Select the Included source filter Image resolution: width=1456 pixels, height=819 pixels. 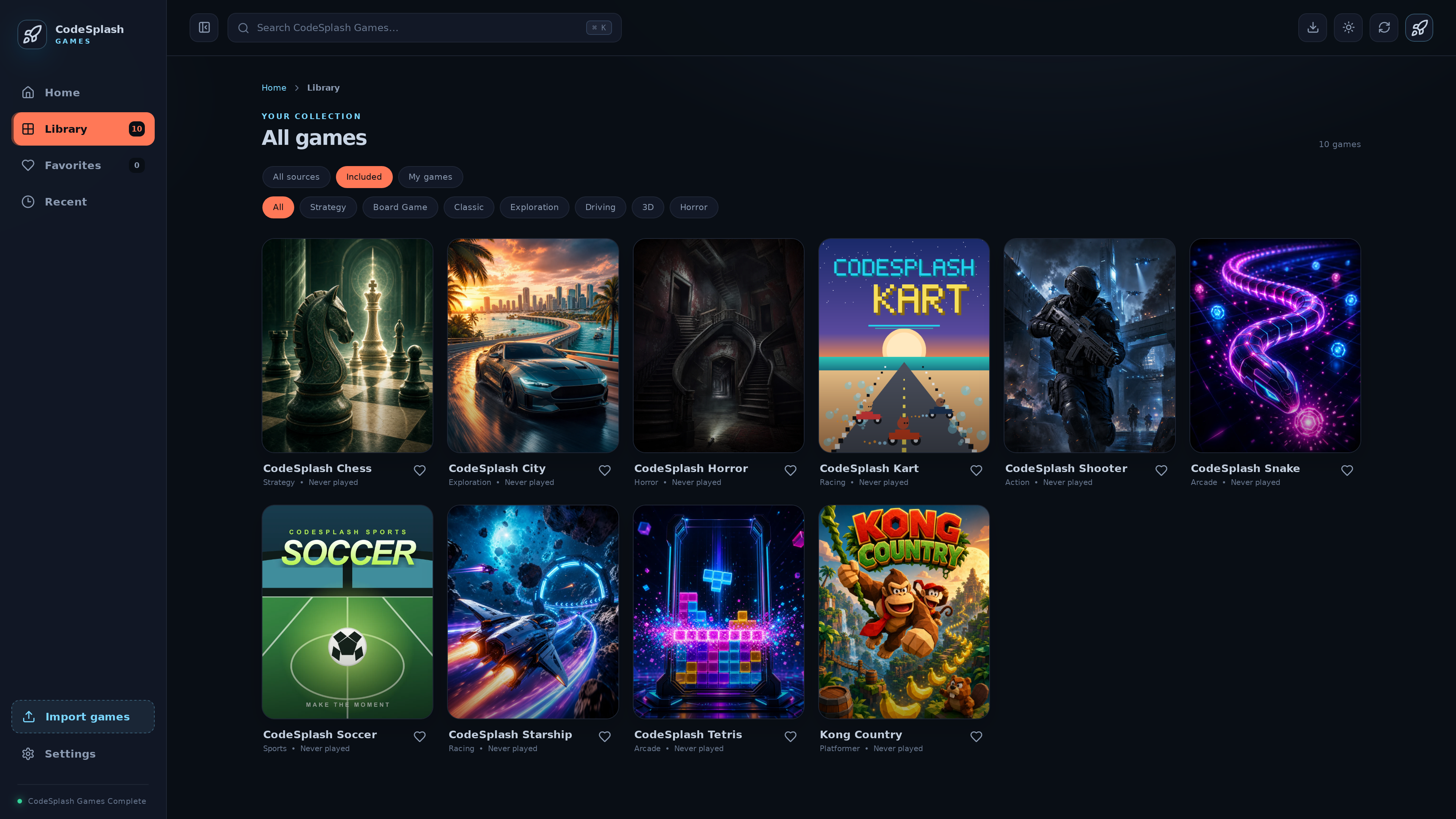[364, 177]
